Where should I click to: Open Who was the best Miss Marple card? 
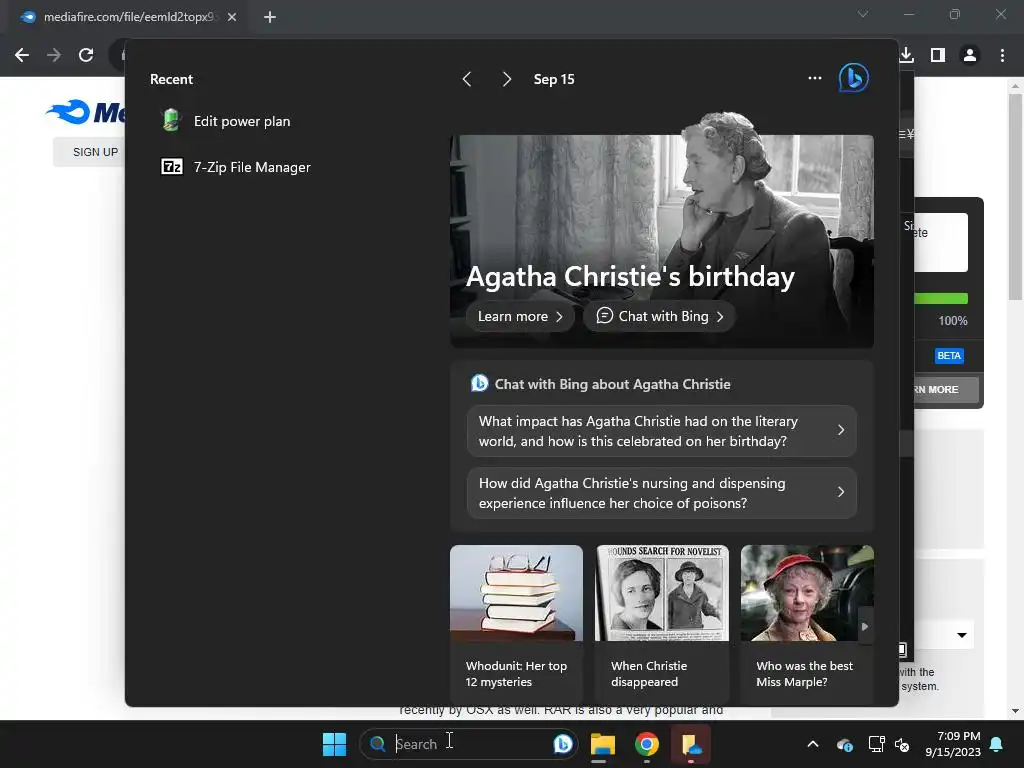807,622
